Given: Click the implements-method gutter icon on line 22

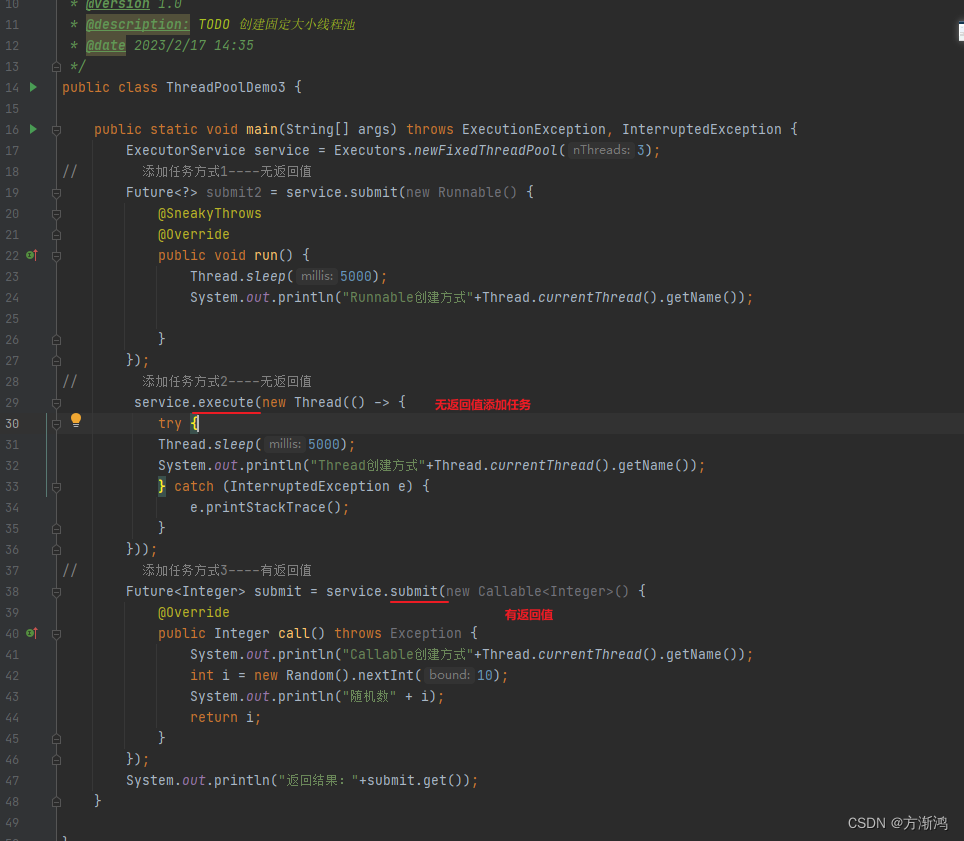Looking at the screenshot, I should pyautogui.click(x=32, y=255).
